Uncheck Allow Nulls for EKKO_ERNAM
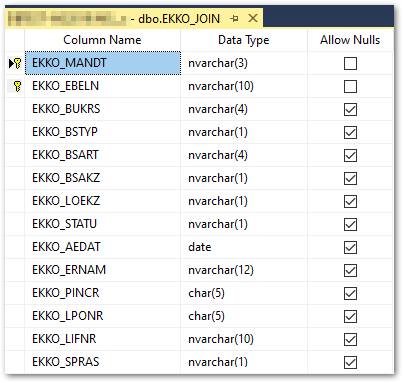Viewport: 403px width, 383px height. click(x=350, y=270)
